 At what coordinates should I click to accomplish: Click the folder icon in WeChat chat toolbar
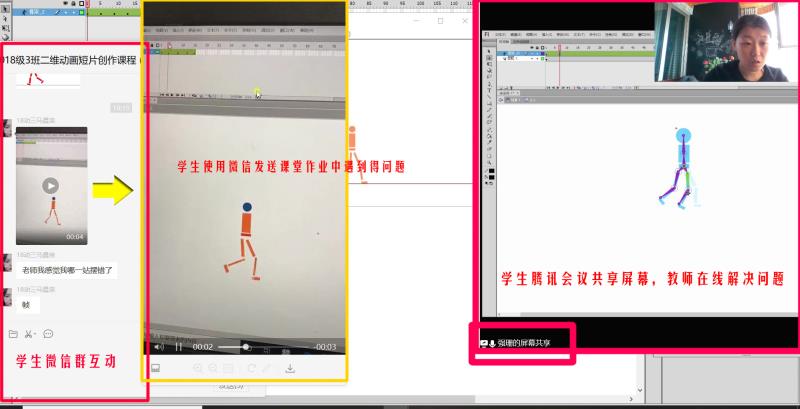(x=13, y=333)
